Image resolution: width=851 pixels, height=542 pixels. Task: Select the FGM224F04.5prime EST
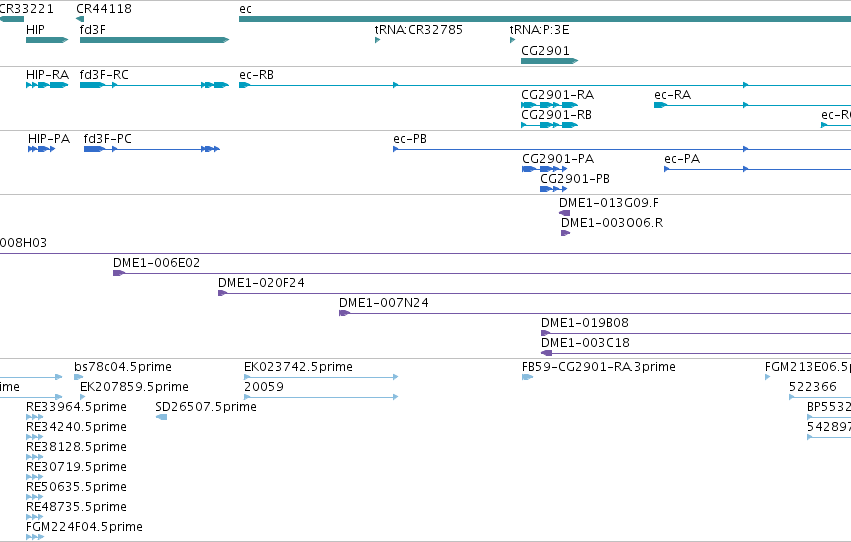tap(35, 538)
